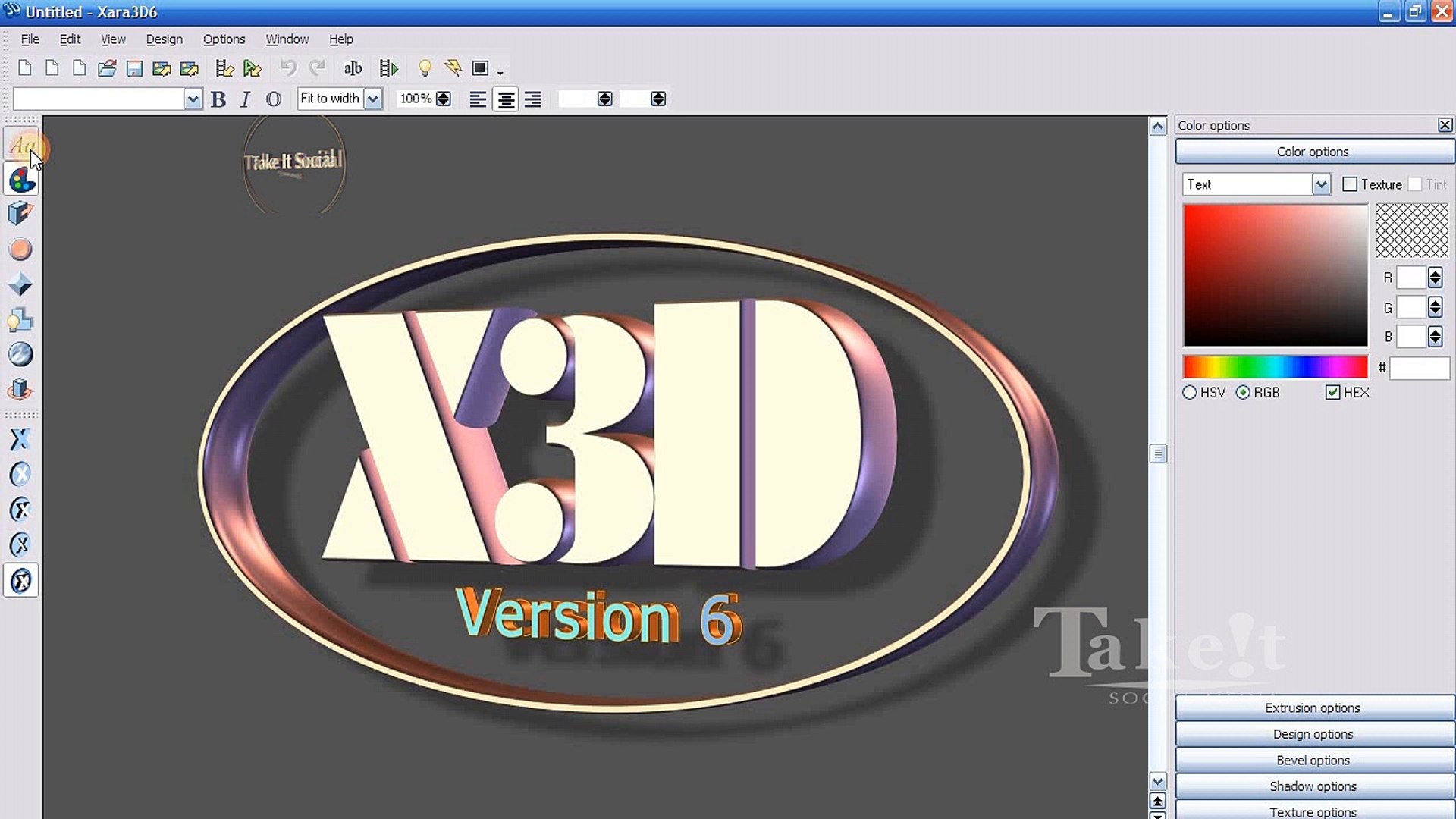The height and width of the screenshot is (819, 1456).
Task: Align text to center
Action: (x=506, y=99)
